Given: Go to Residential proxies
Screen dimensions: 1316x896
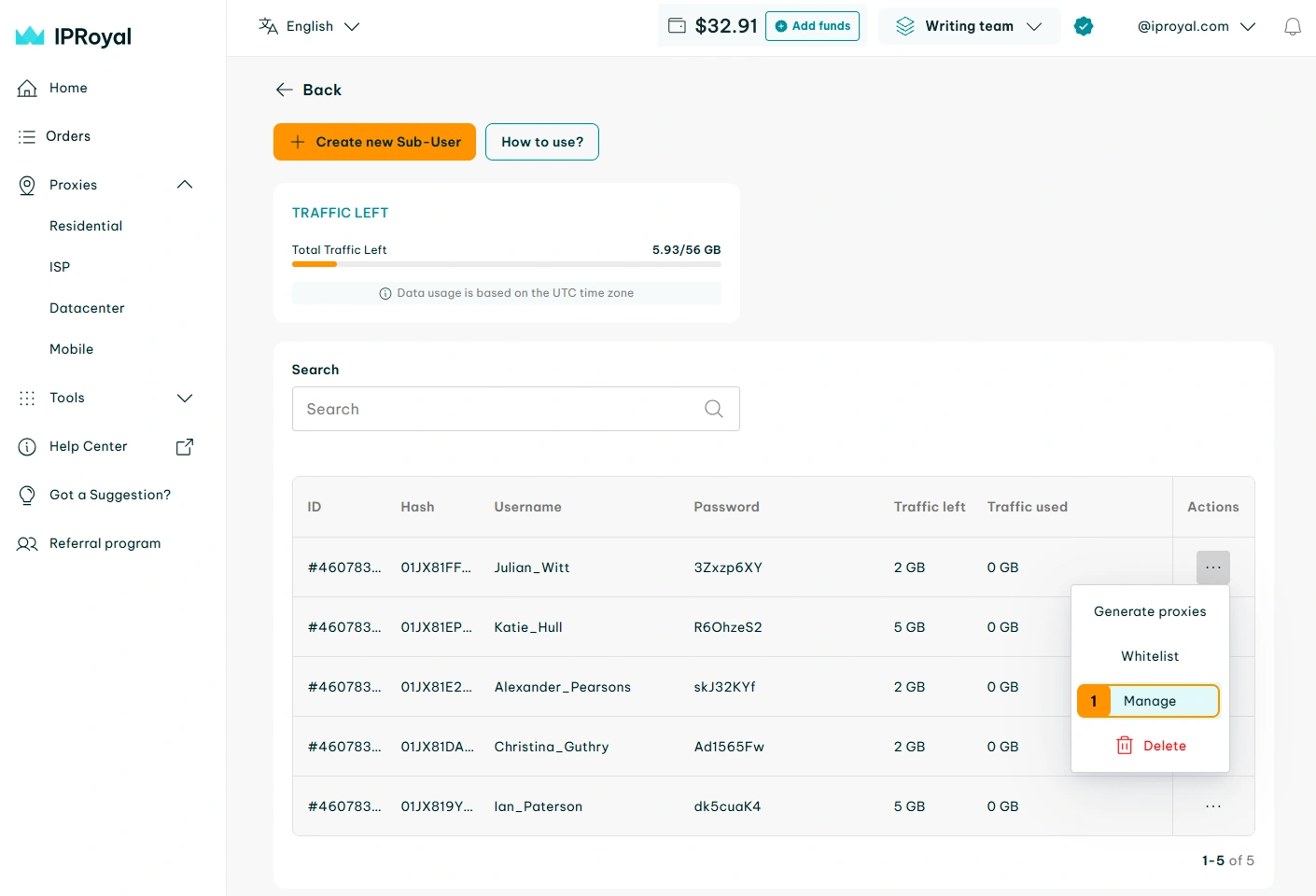Looking at the screenshot, I should click(x=86, y=226).
